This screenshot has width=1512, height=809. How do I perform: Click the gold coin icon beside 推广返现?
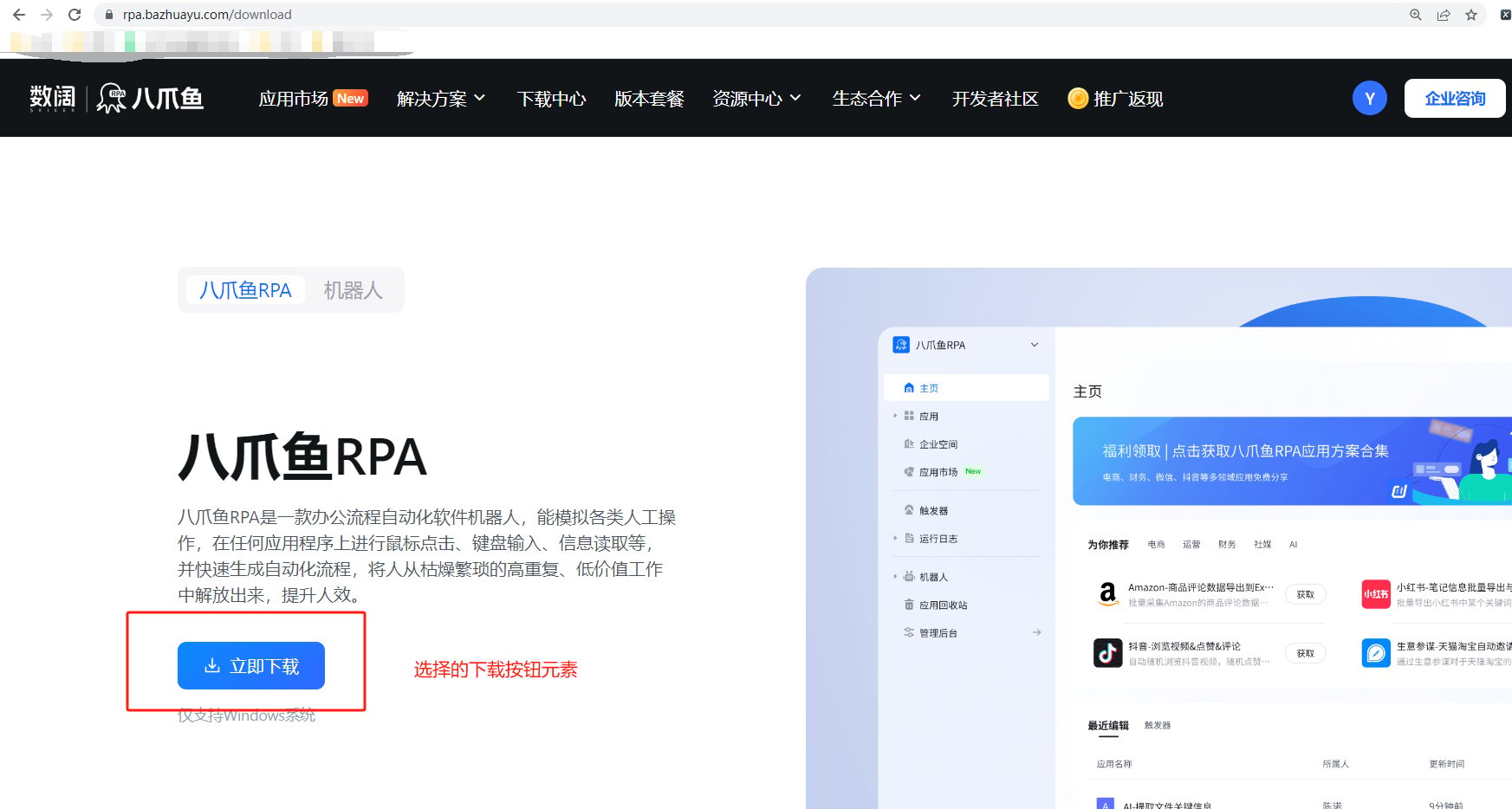coord(1078,99)
